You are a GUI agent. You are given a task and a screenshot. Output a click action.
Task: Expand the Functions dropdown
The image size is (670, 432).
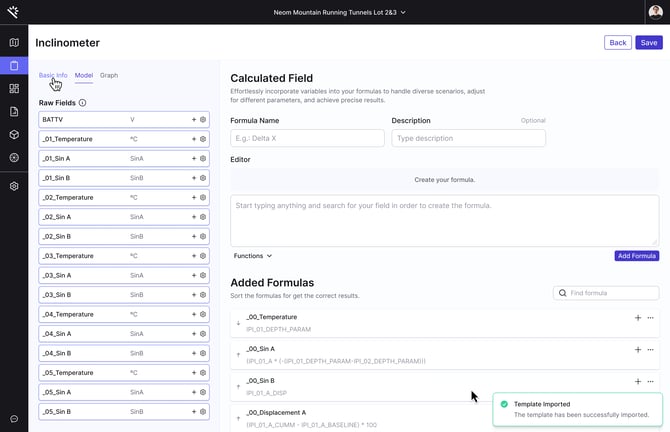[x=253, y=256]
